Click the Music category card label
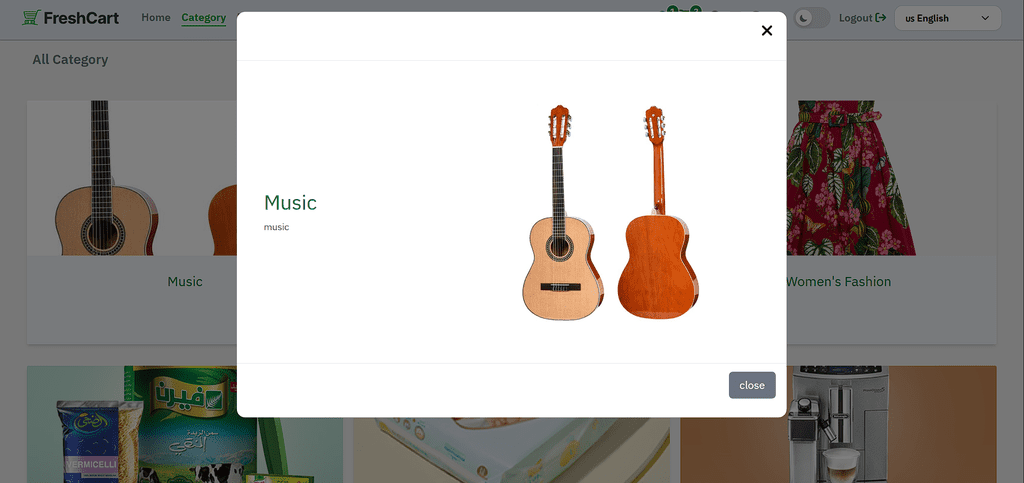Screen dimensions: 1024x483 click(185, 282)
